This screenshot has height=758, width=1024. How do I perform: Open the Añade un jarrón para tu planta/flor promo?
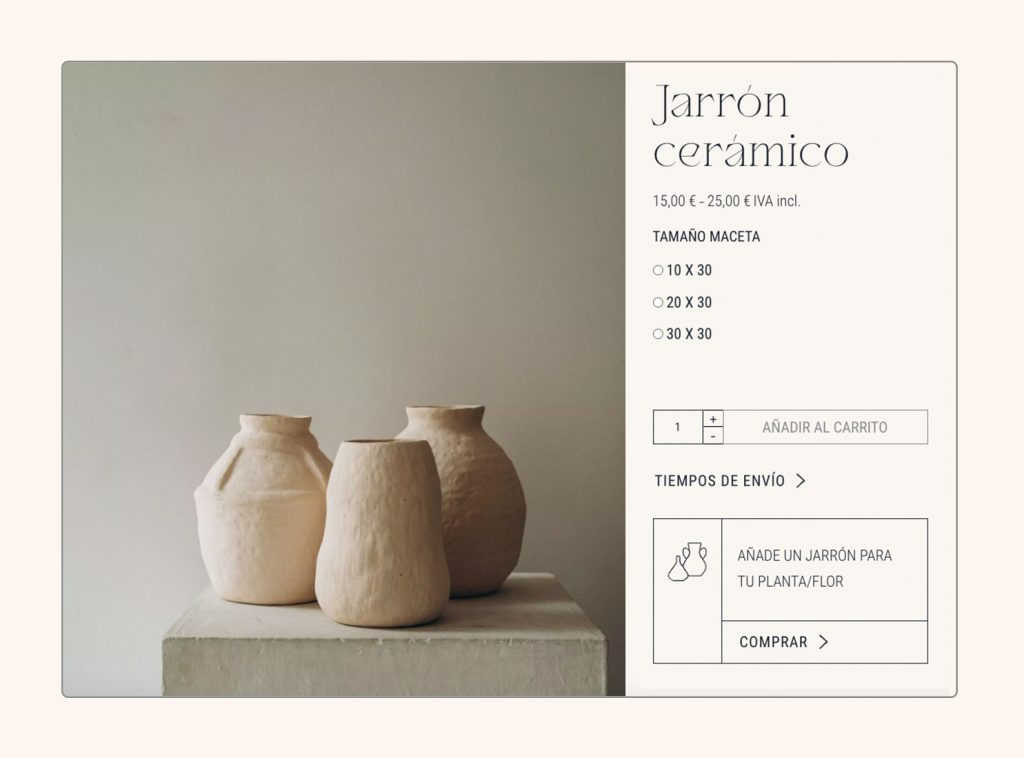point(814,568)
